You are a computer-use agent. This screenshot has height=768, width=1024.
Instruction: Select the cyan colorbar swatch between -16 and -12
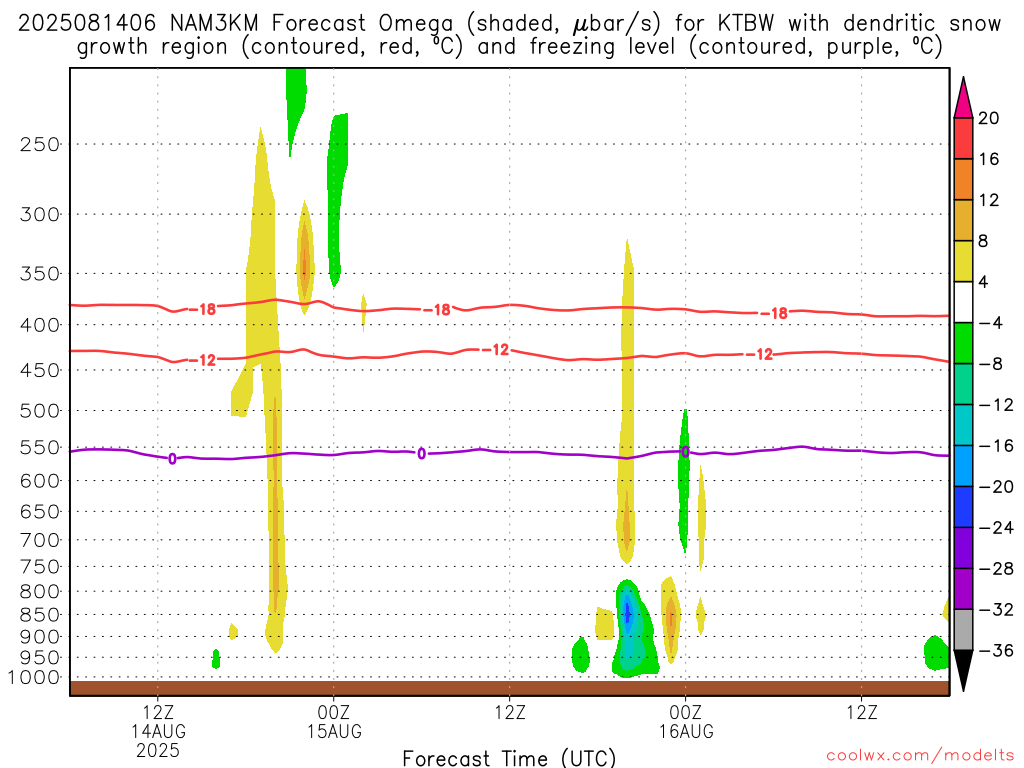coord(963,425)
